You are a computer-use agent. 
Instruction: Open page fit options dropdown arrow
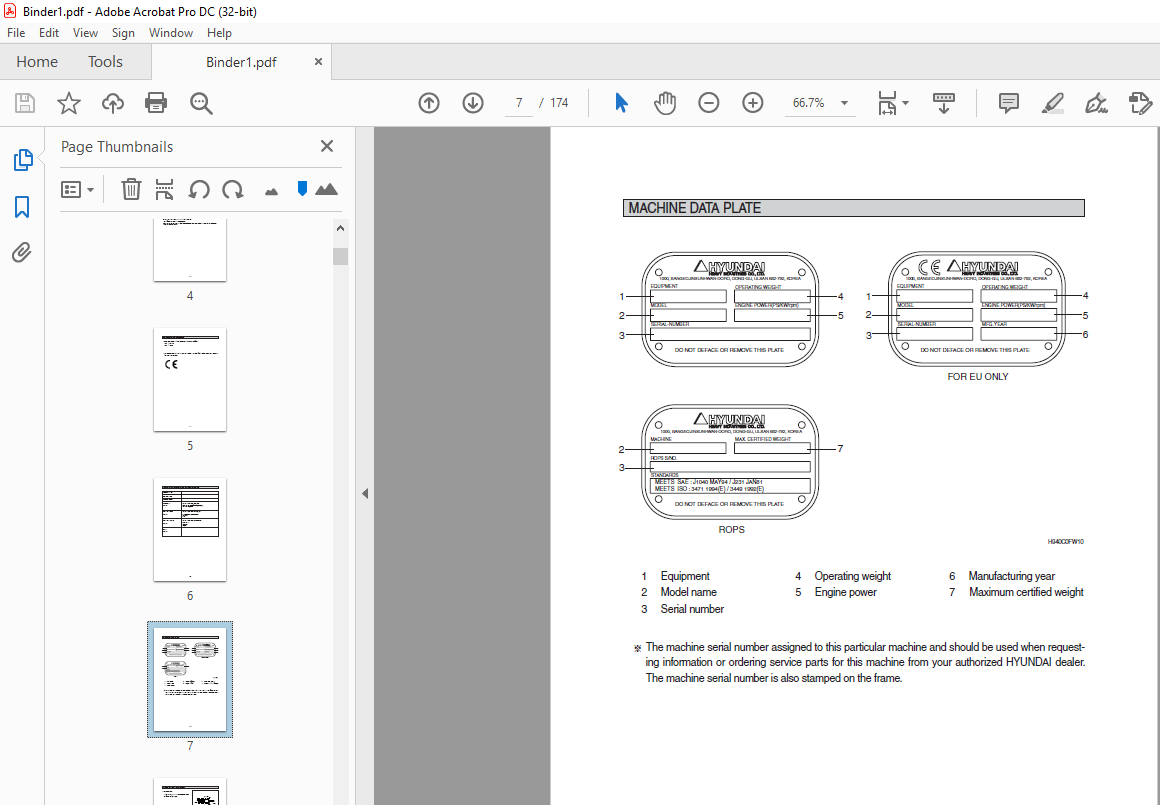click(x=906, y=103)
